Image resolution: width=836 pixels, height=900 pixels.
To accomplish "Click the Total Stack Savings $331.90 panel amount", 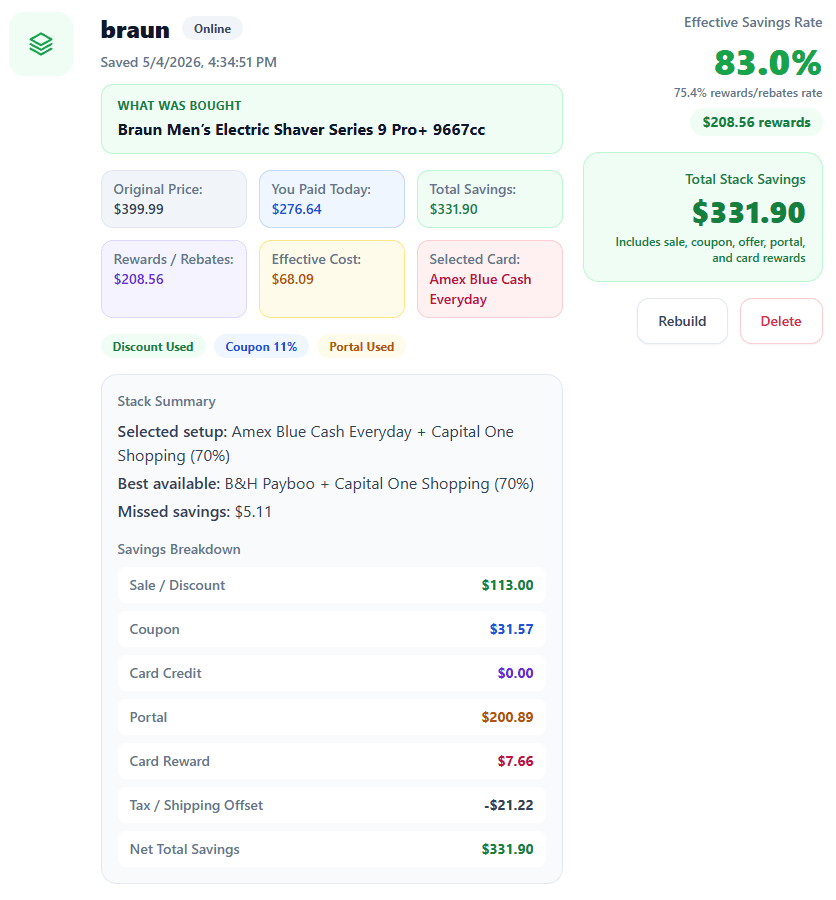I will point(749,212).
